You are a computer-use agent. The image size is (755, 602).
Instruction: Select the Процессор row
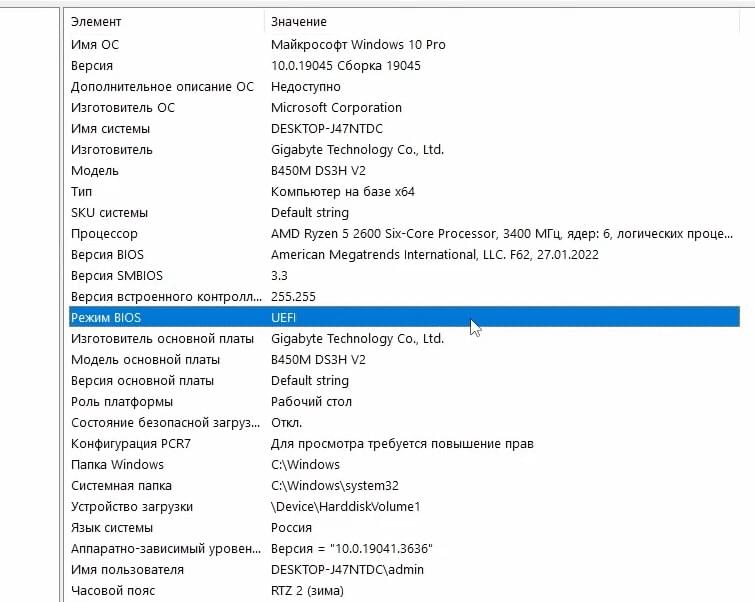pos(404,234)
